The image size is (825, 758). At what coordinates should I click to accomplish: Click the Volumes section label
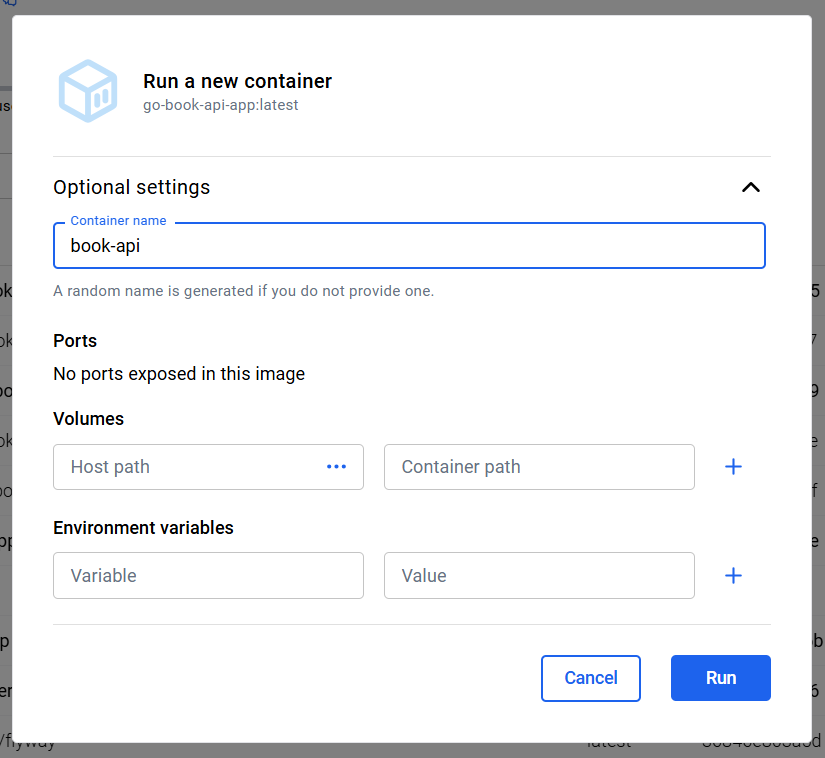point(89,419)
